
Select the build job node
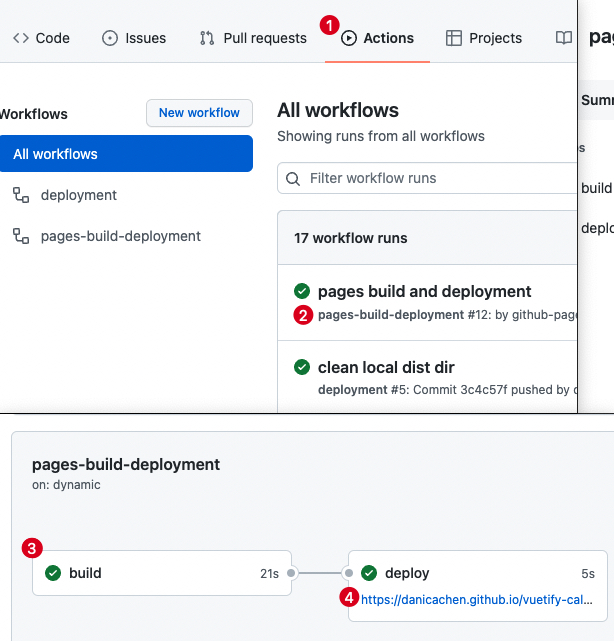click(161, 573)
